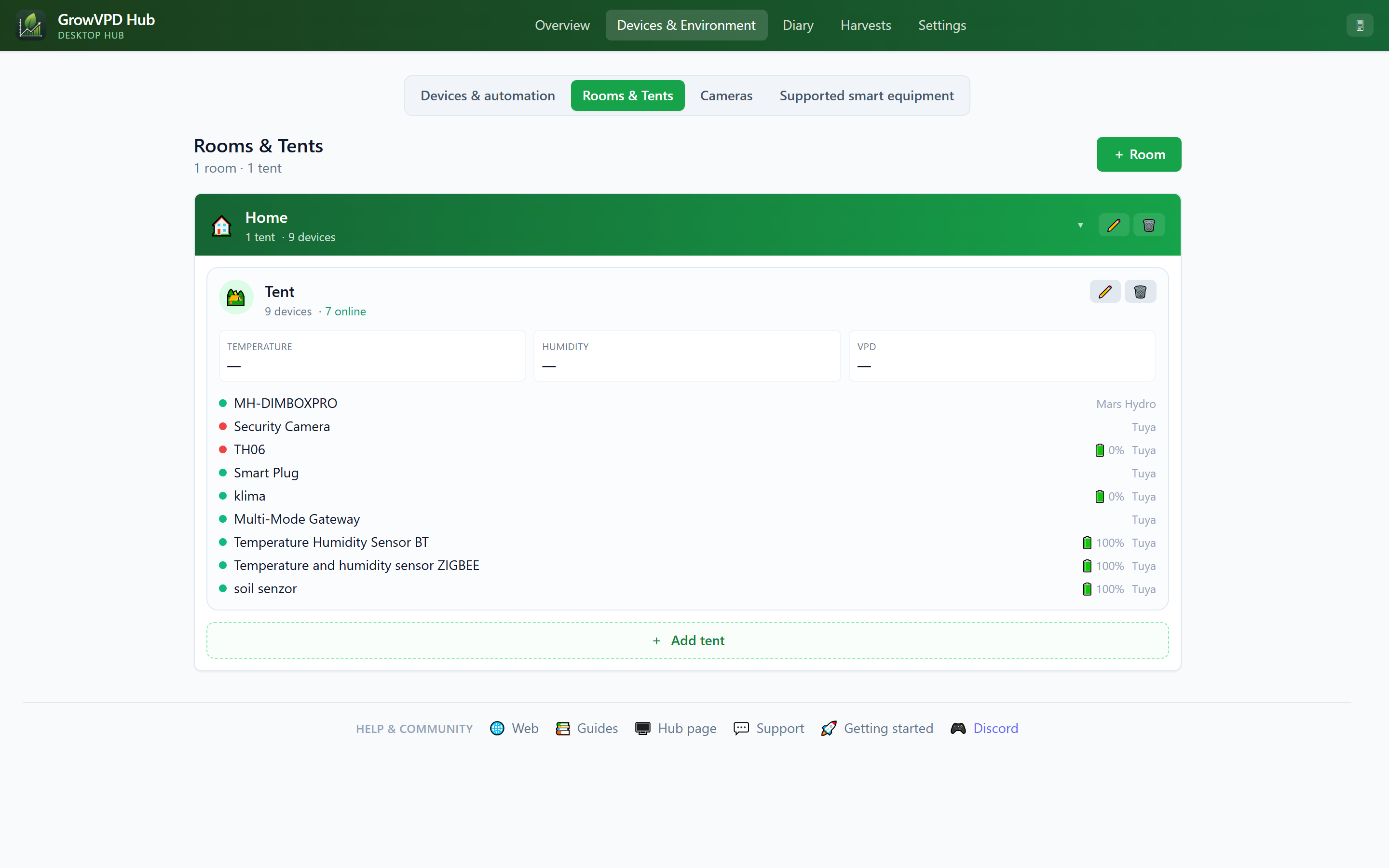Click the '7 online' status text
This screenshot has width=1389, height=868.
345,312
